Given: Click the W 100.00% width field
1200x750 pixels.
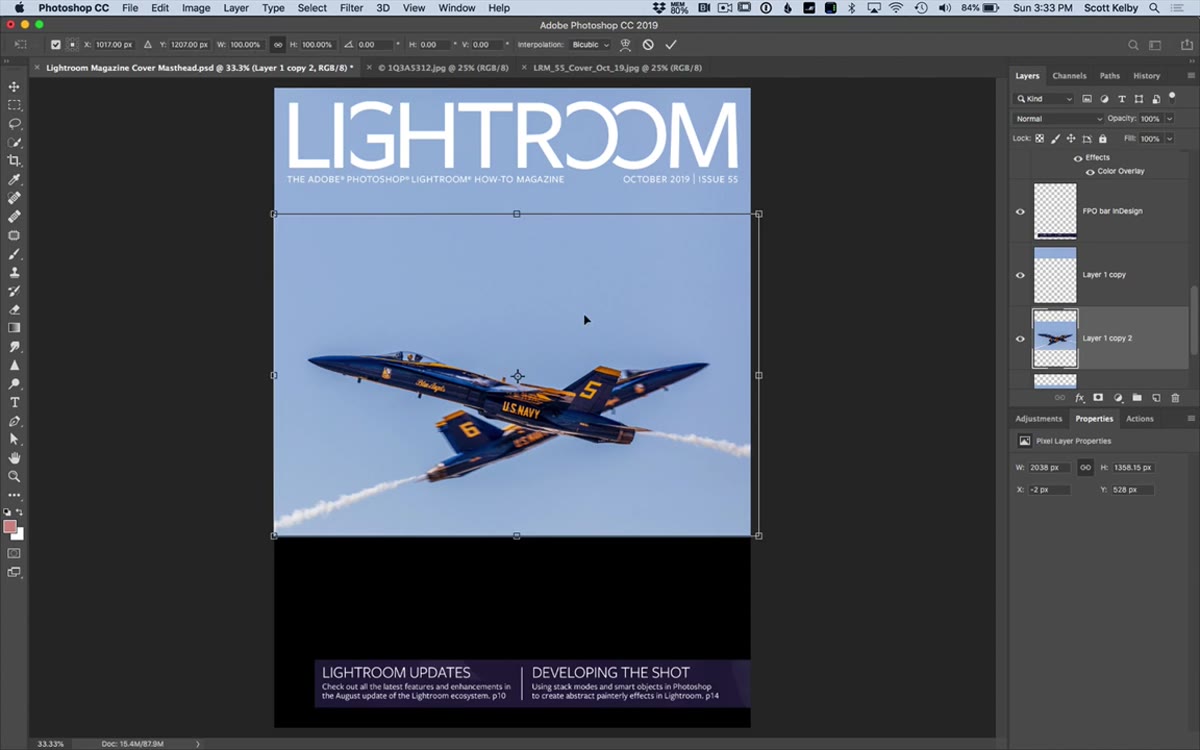Looking at the screenshot, I should point(246,45).
